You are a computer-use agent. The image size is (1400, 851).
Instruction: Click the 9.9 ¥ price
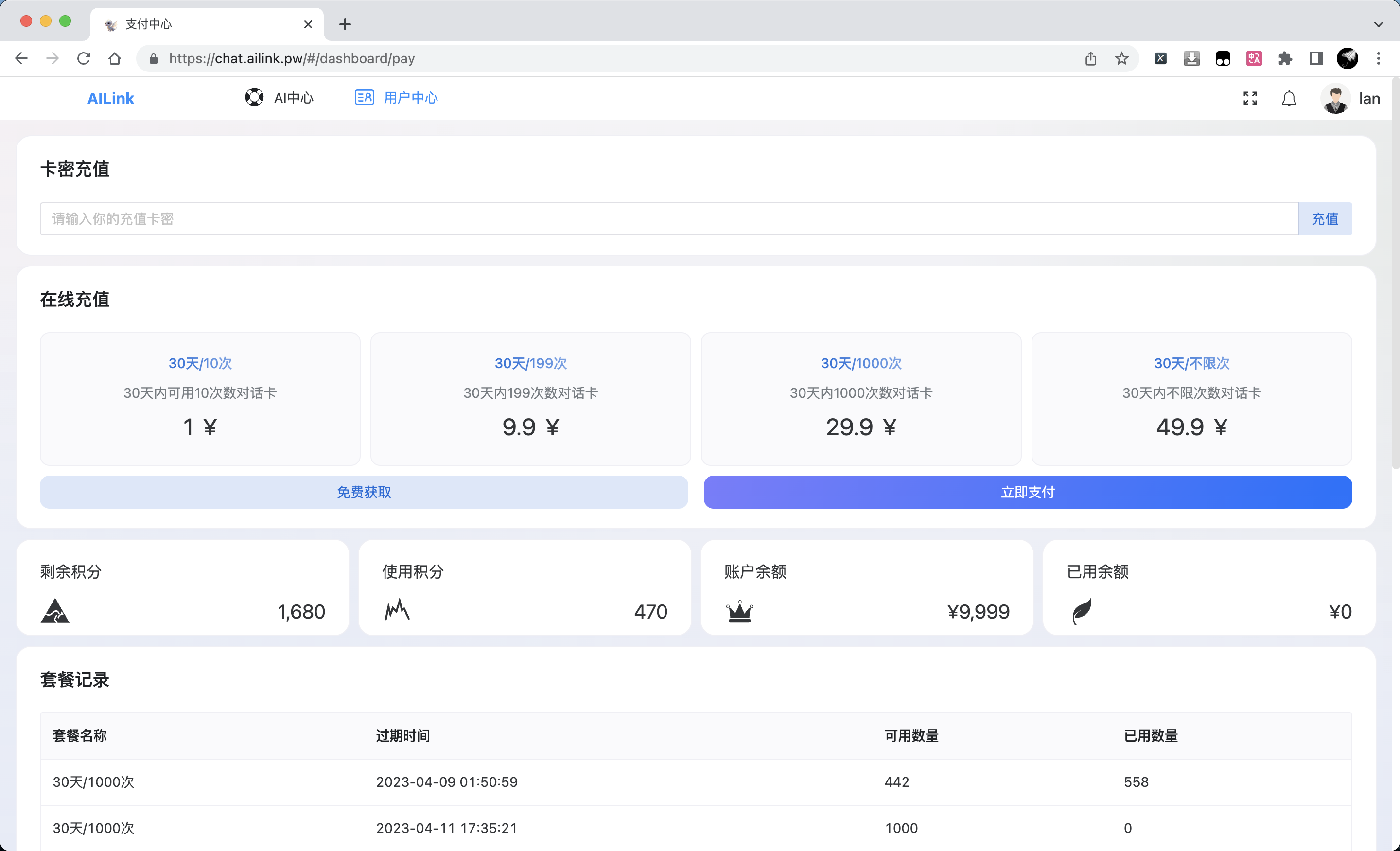tap(531, 427)
